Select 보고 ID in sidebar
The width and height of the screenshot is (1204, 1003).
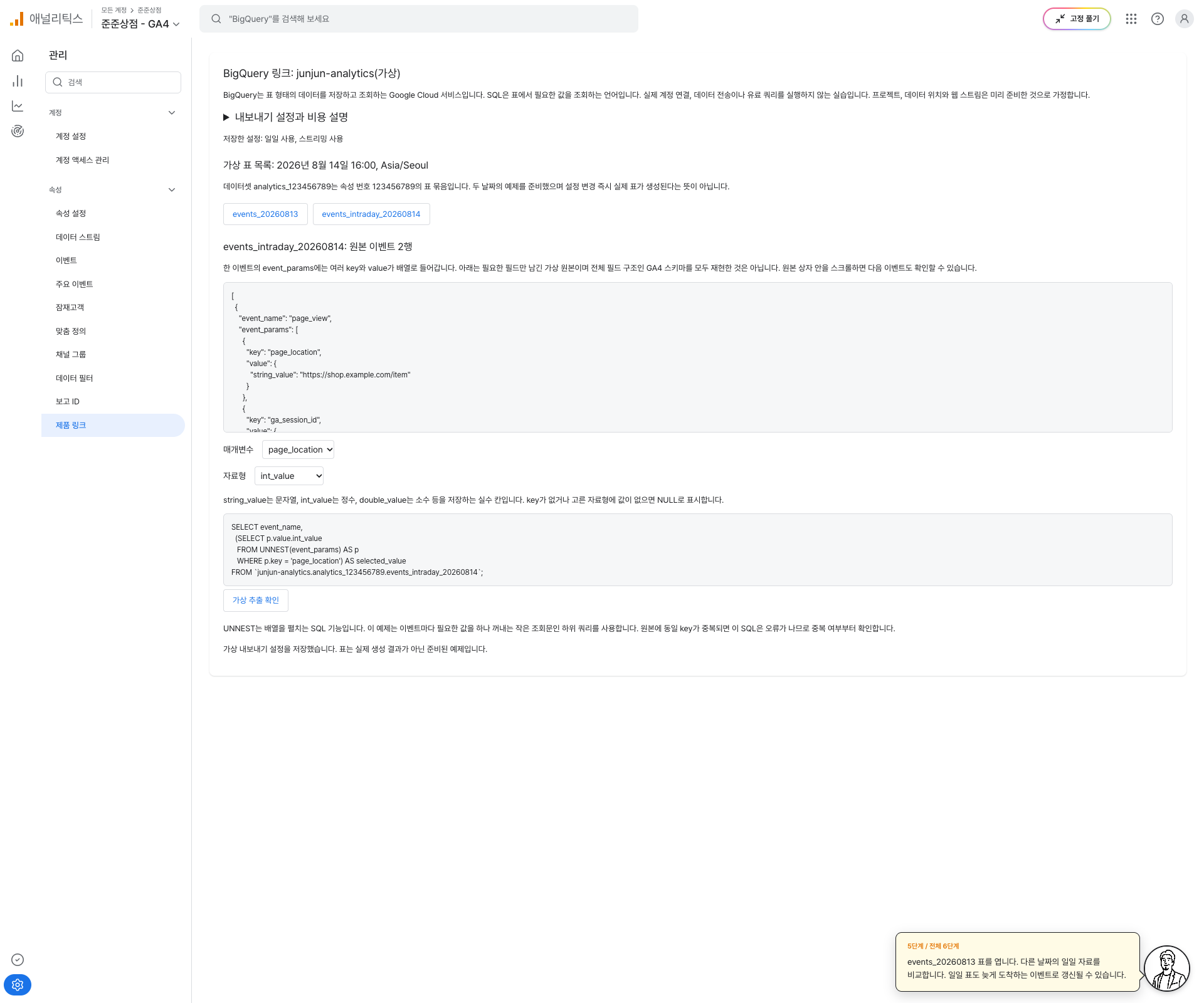coord(113,401)
